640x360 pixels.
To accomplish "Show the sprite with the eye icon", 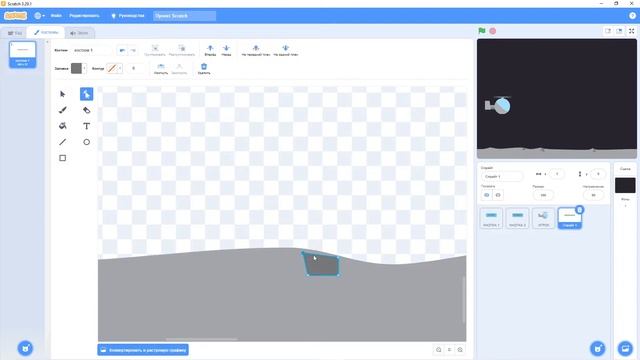I will (x=487, y=195).
